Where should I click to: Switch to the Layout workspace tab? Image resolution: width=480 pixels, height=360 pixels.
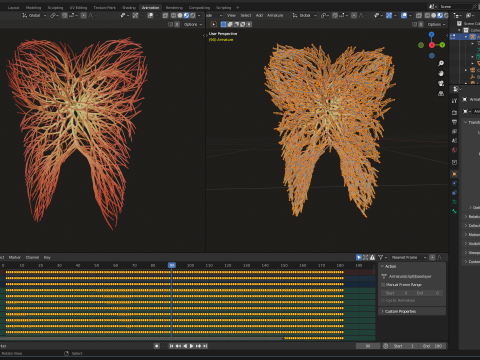tap(13, 7)
